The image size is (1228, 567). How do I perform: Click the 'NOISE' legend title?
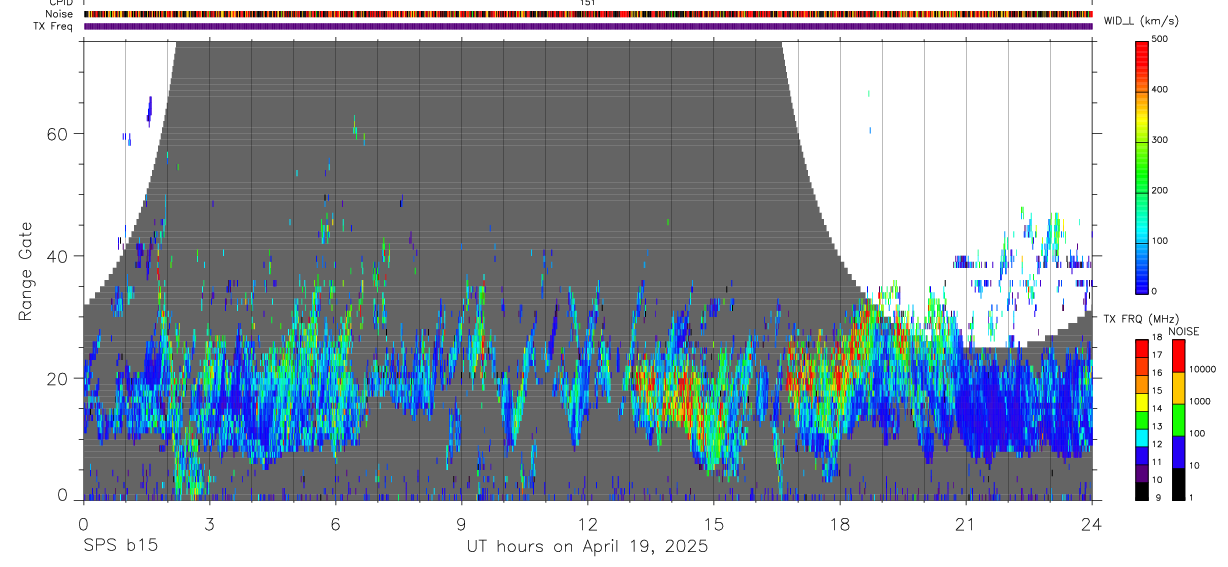[1184, 331]
